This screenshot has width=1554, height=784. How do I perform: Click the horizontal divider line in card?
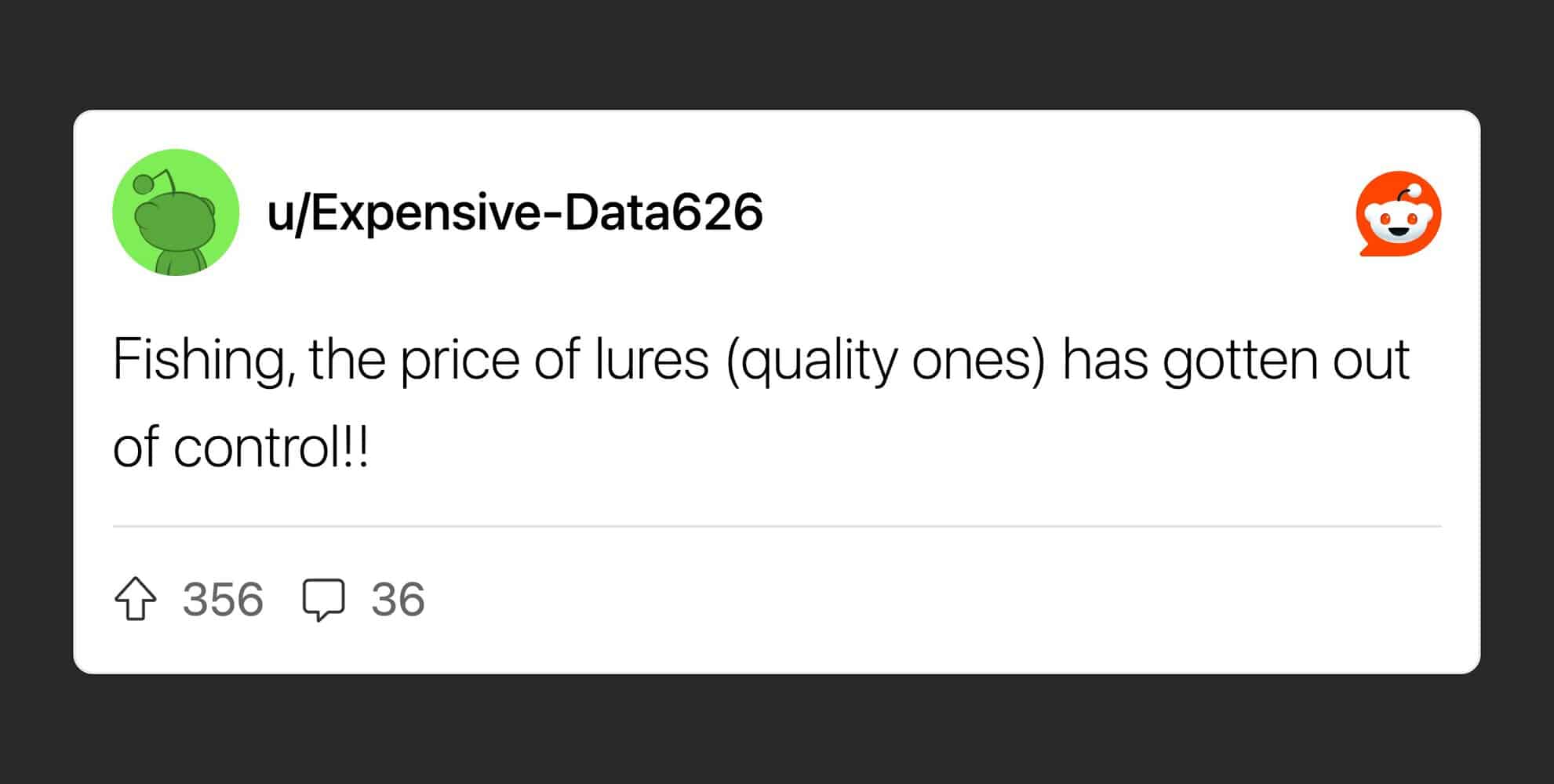(x=777, y=526)
